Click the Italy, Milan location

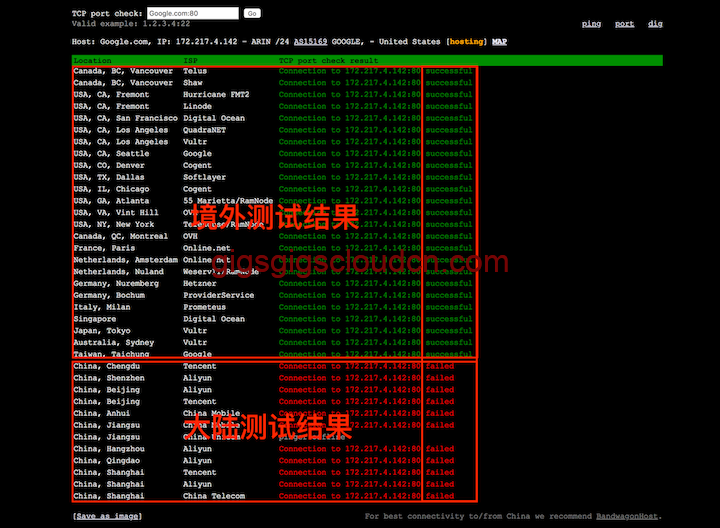[102, 308]
